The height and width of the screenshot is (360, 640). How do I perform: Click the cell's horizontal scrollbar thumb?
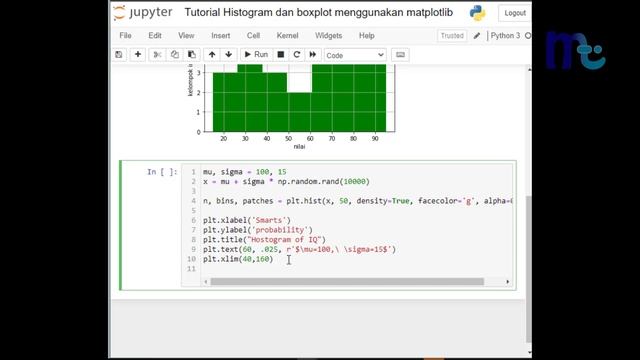[x=347, y=282]
